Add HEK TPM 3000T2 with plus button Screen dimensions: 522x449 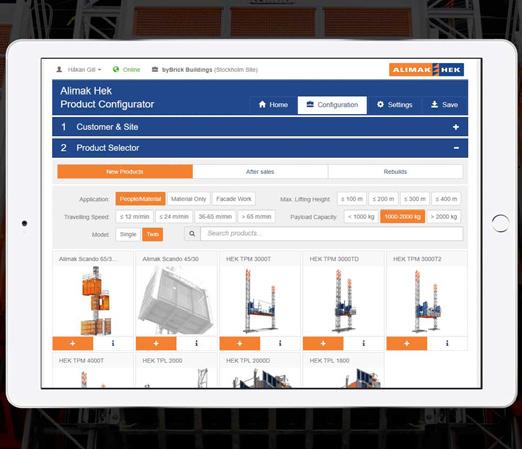click(x=407, y=343)
